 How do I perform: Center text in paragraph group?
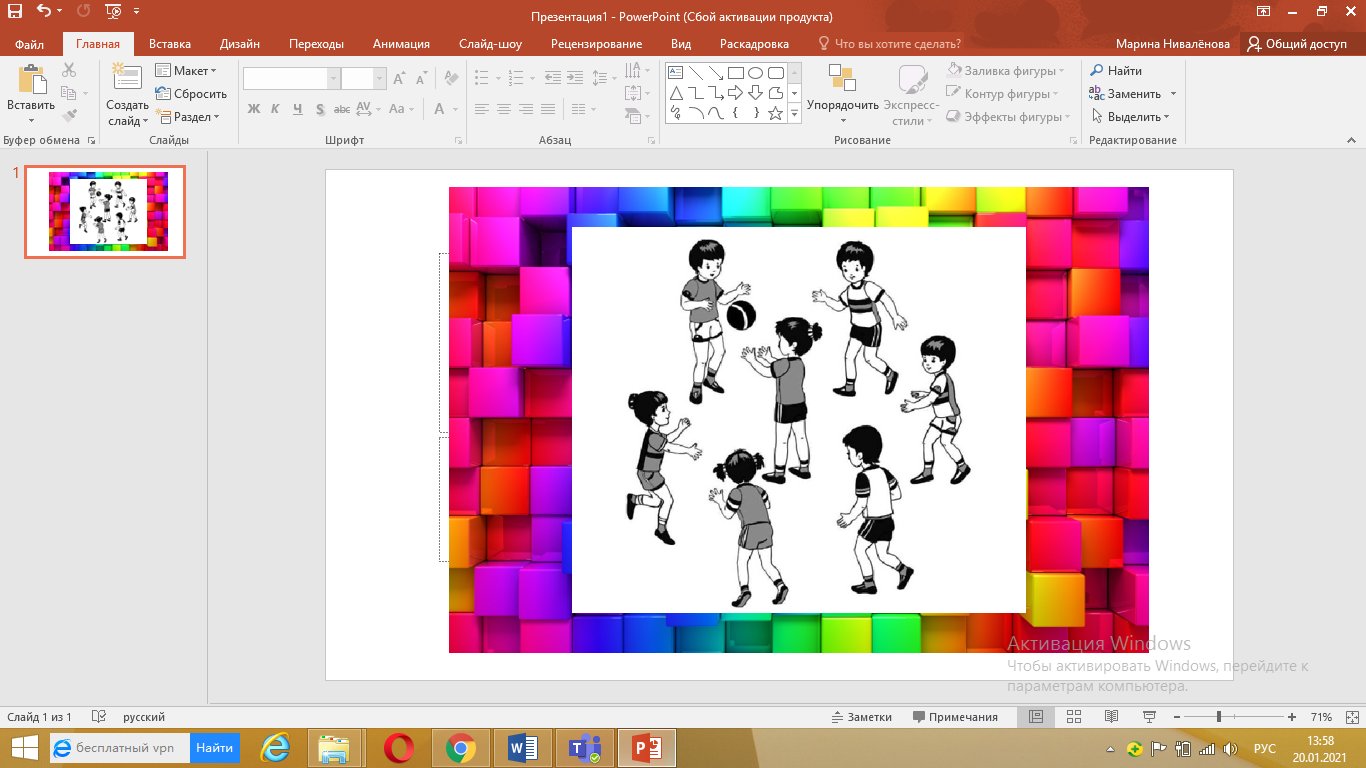pyautogui.click(x=504, y=109)
